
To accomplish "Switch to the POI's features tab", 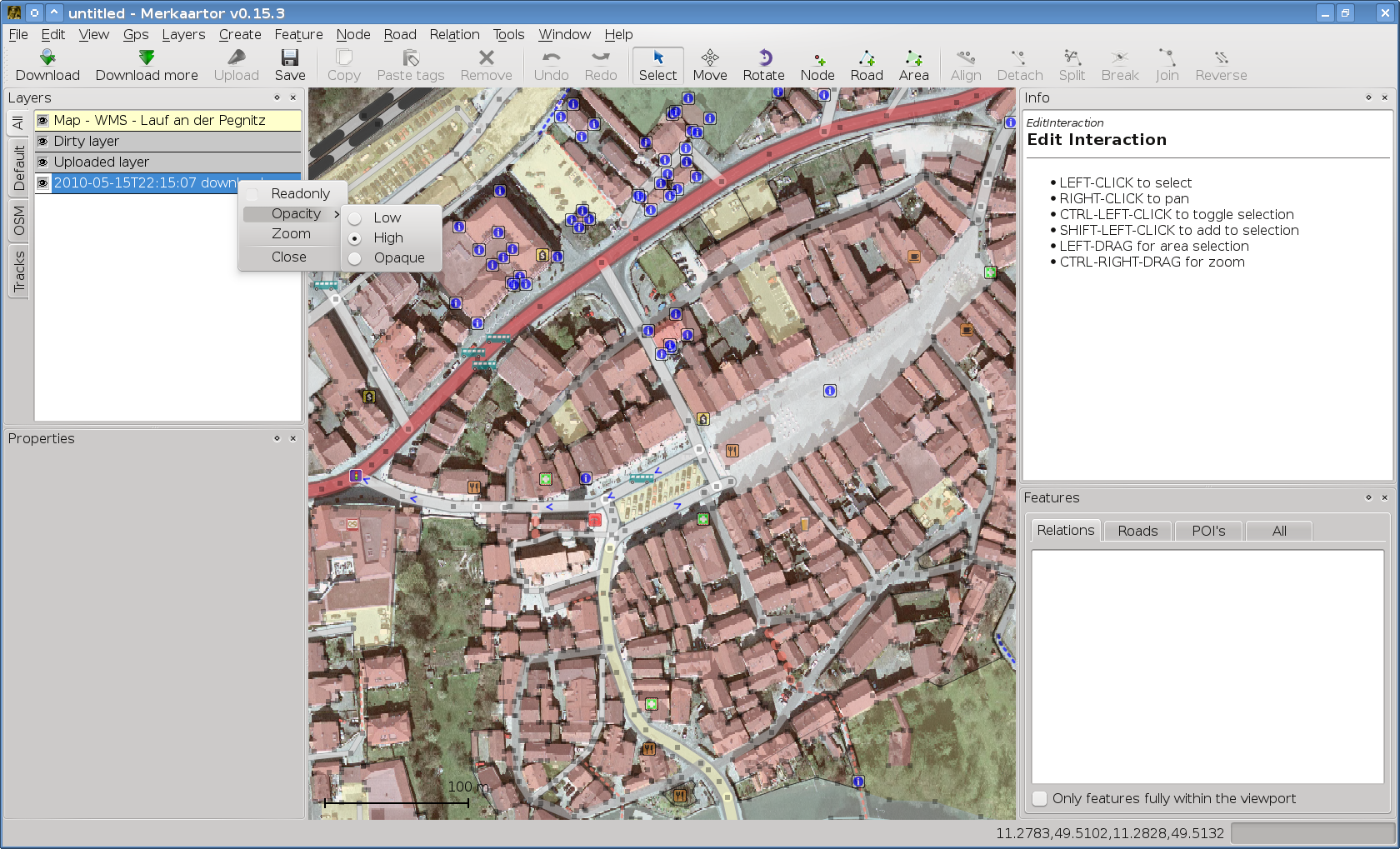I will [1208, 531].
